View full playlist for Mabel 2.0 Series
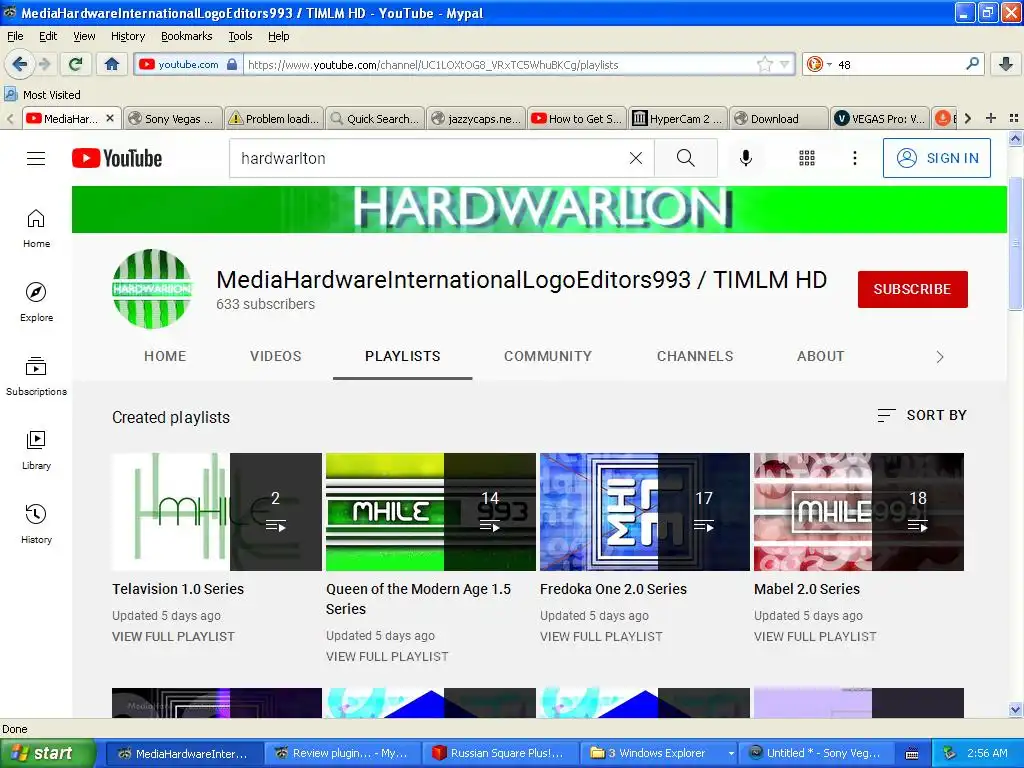This screenshot has width=1024, height=768. click(x=815, y=637)
